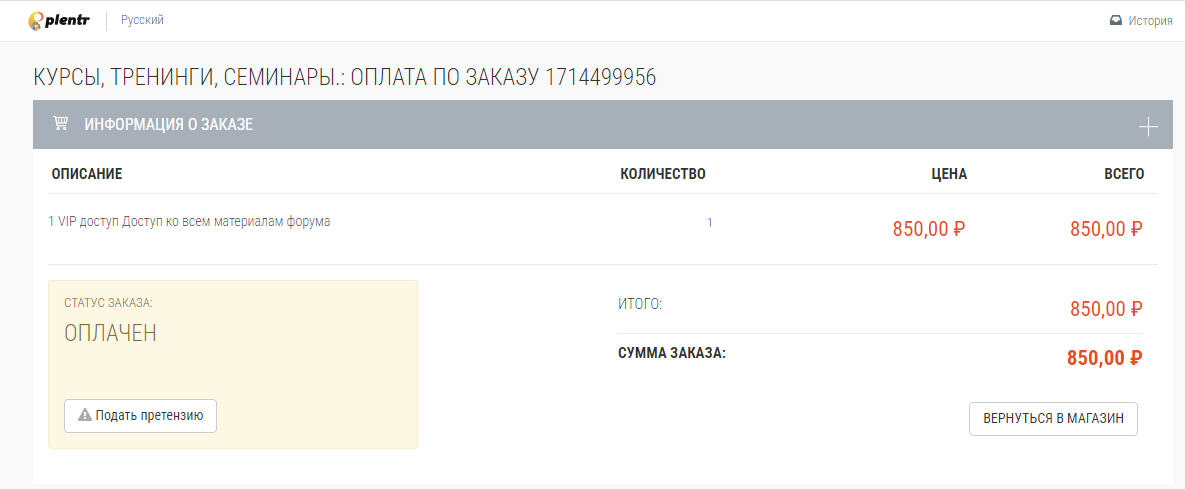Click the Итого amount value

point(1106,309)
